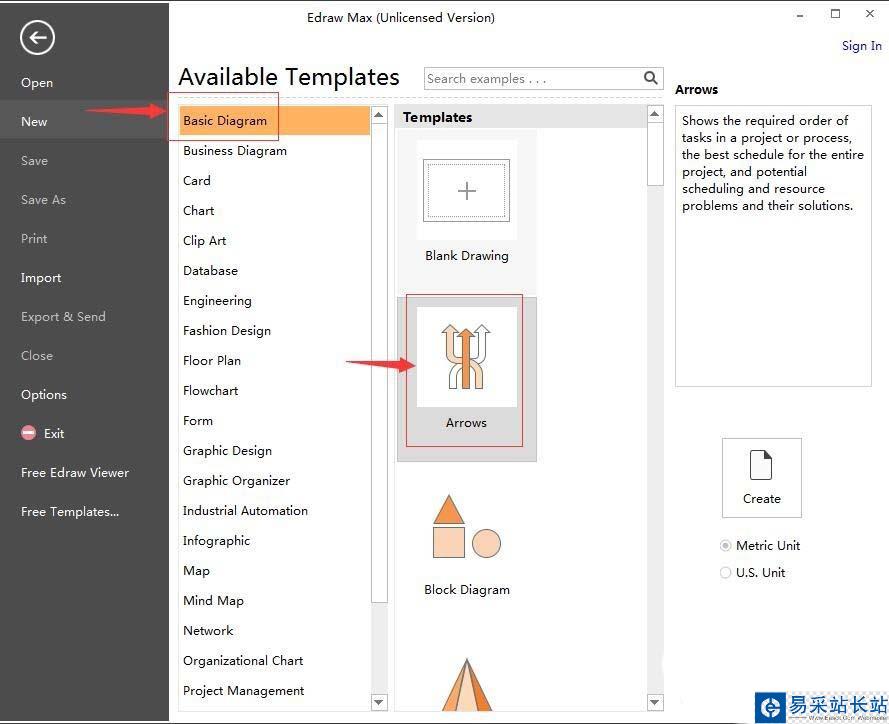Open Export & Send menu item
Viewport: 889px width, 724px height.
[x=63, y=316]
